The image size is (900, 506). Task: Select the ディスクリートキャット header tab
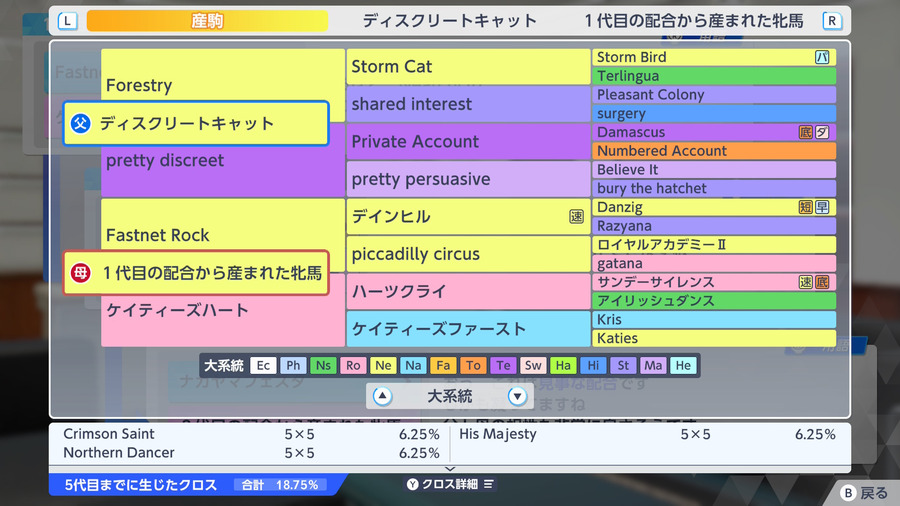tap(449, 21)
